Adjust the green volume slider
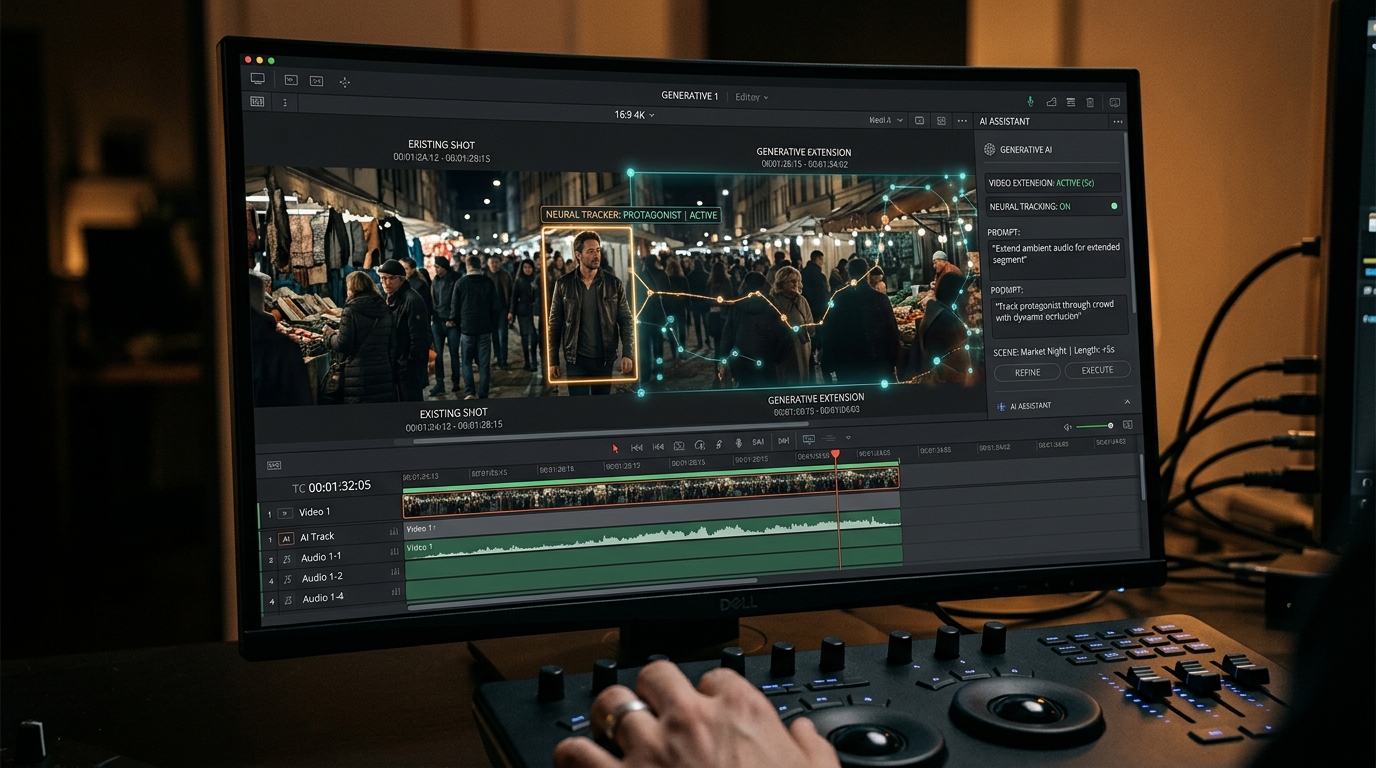Image resolution: width=1376 pixels, height=768 pixels. tap(1095, 426)
